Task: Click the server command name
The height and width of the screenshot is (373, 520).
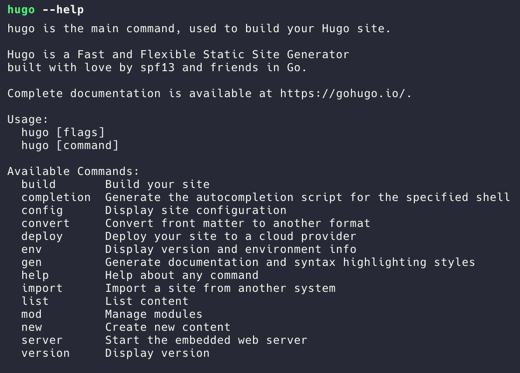Action: point(42,341)
